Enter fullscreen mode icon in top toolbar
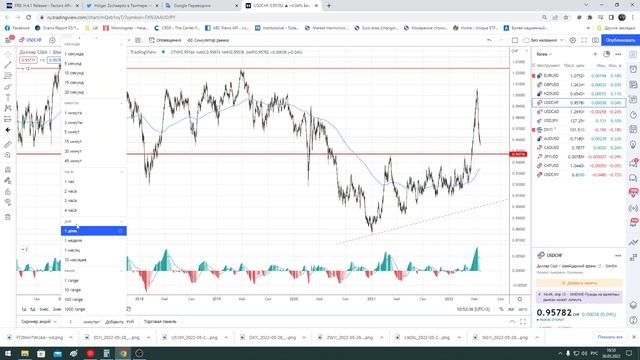 (x=584, y=40)
